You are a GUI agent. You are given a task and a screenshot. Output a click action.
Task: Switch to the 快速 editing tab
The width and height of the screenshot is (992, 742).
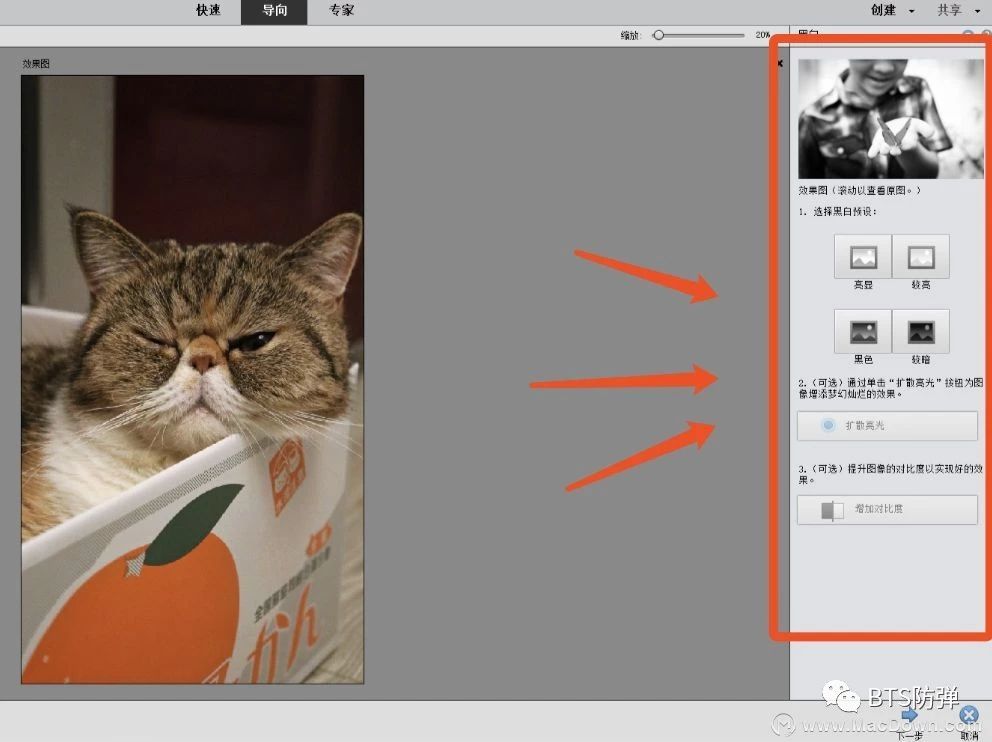click(207, 11)
